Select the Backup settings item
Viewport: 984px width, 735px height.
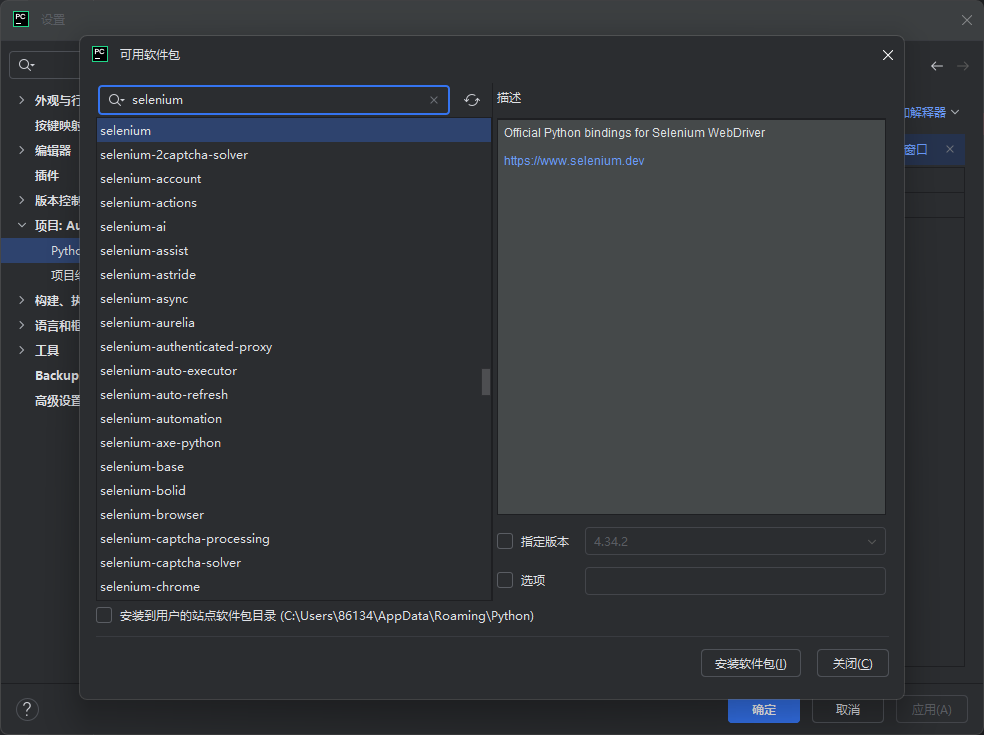[x=56, y=375]
